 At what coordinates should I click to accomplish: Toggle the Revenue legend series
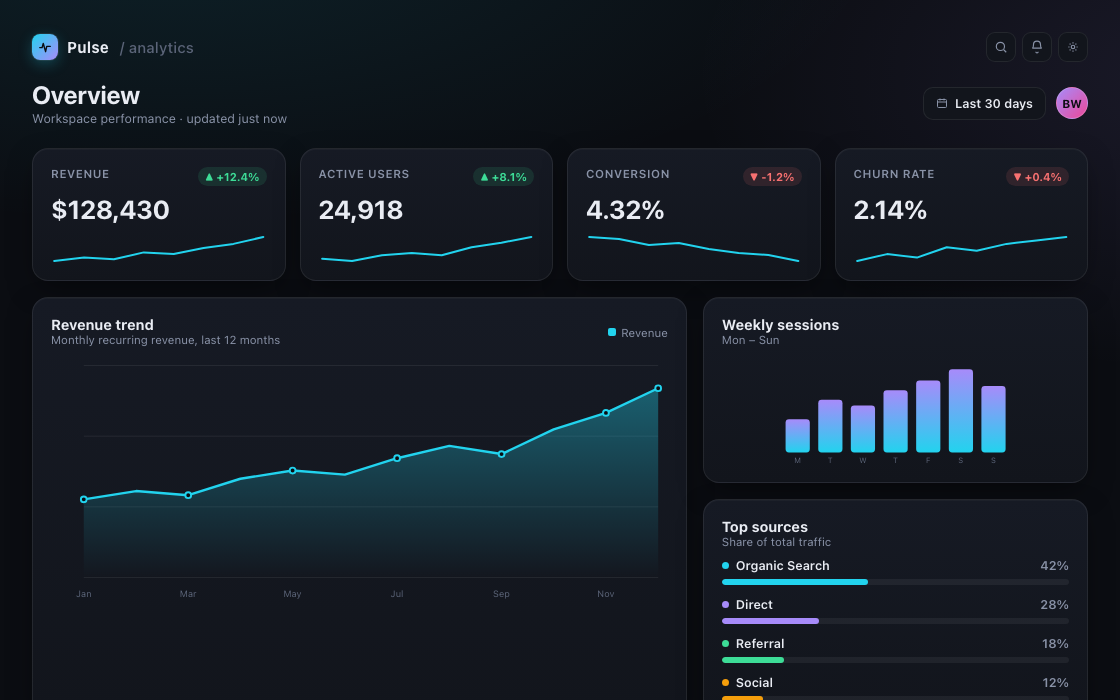coord(637,333)
